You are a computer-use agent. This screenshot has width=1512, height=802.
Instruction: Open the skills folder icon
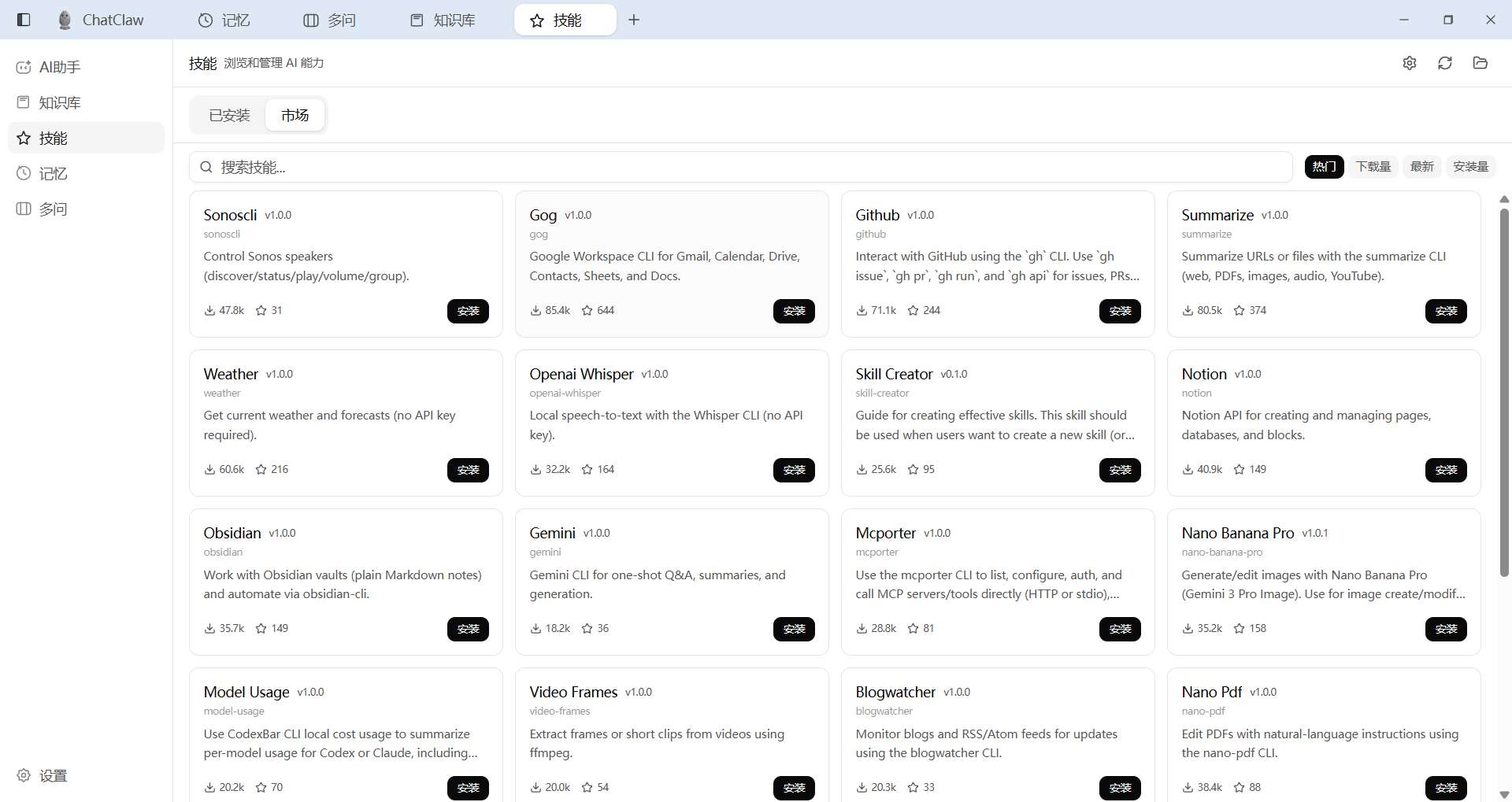point(1480,63)
